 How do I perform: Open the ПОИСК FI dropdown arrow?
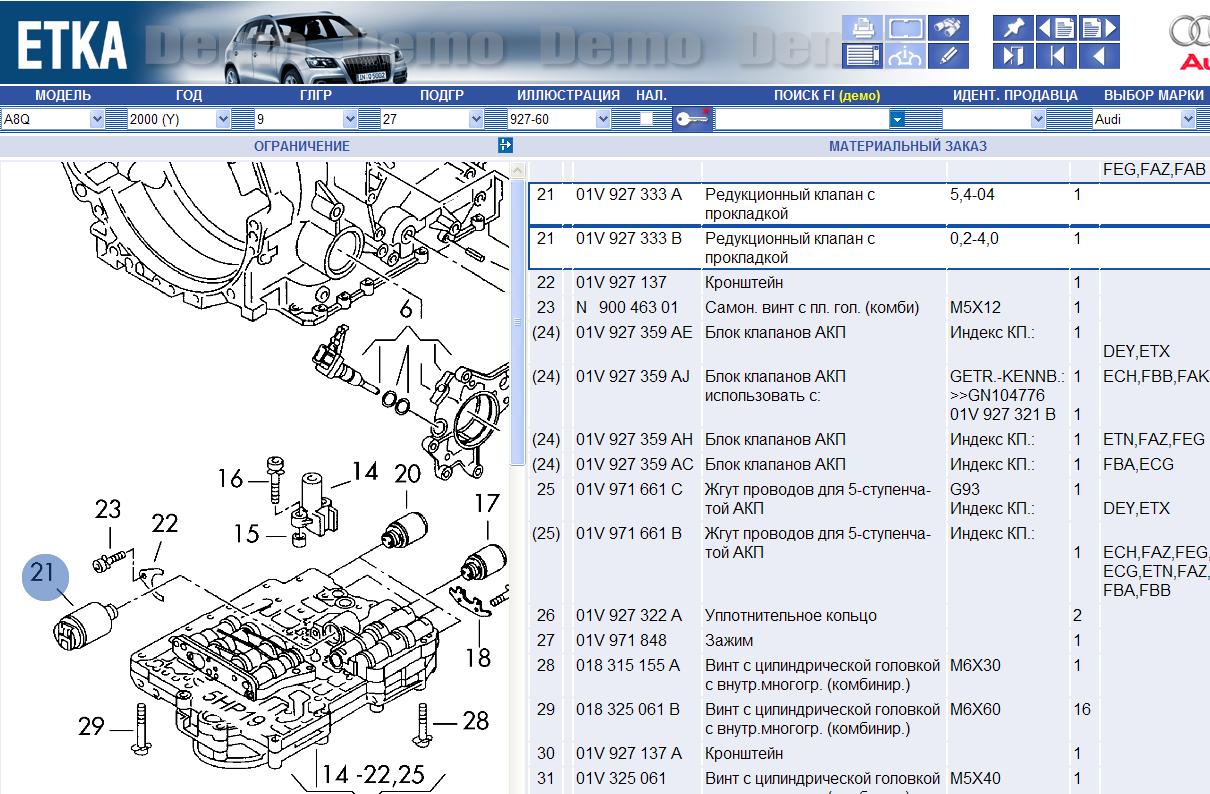(897, 119)
